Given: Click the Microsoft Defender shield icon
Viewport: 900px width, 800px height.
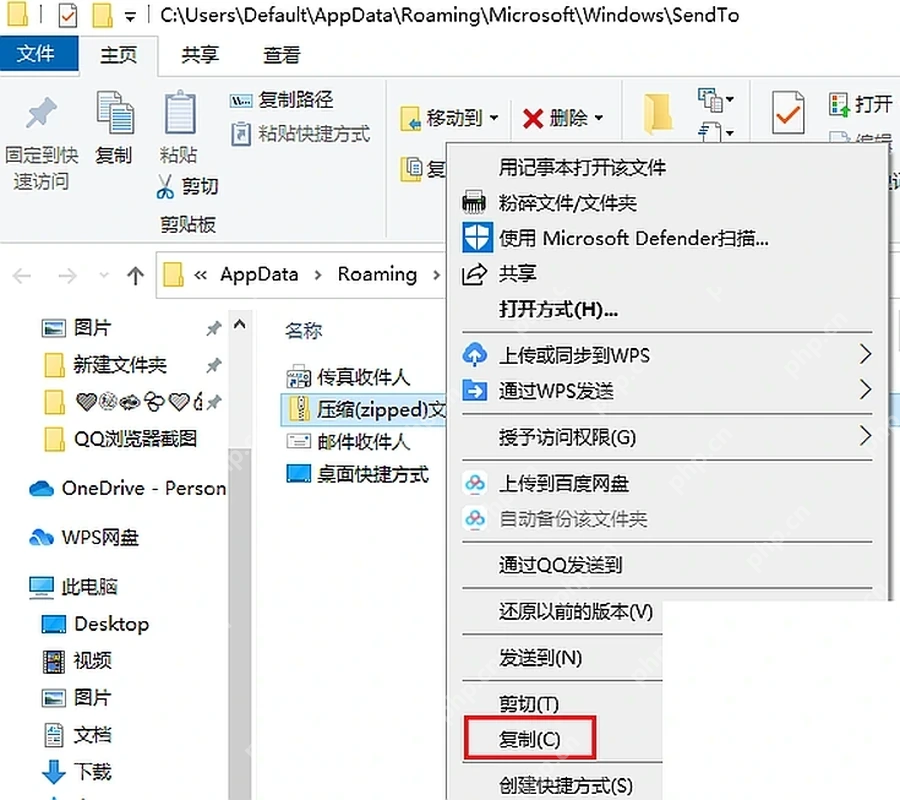Looking at the screenshot, I should tap(476, 238).
